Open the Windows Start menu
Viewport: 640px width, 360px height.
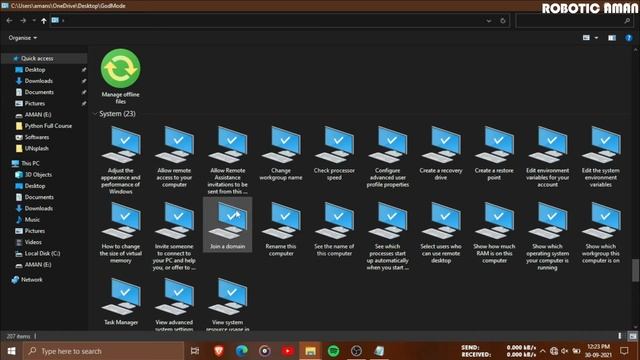[x=11, y=351]
